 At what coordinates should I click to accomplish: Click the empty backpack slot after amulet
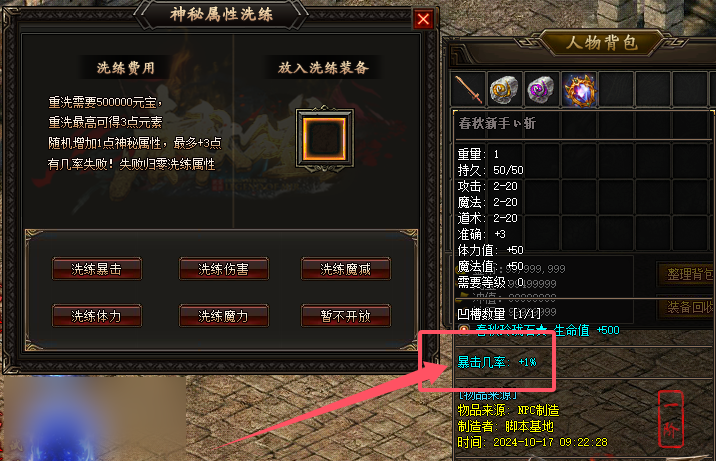click(616, 89)
